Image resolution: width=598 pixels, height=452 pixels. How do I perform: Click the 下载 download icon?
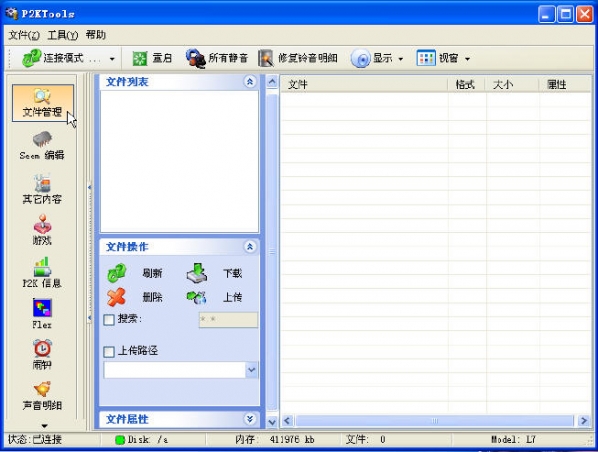point(197,273)
